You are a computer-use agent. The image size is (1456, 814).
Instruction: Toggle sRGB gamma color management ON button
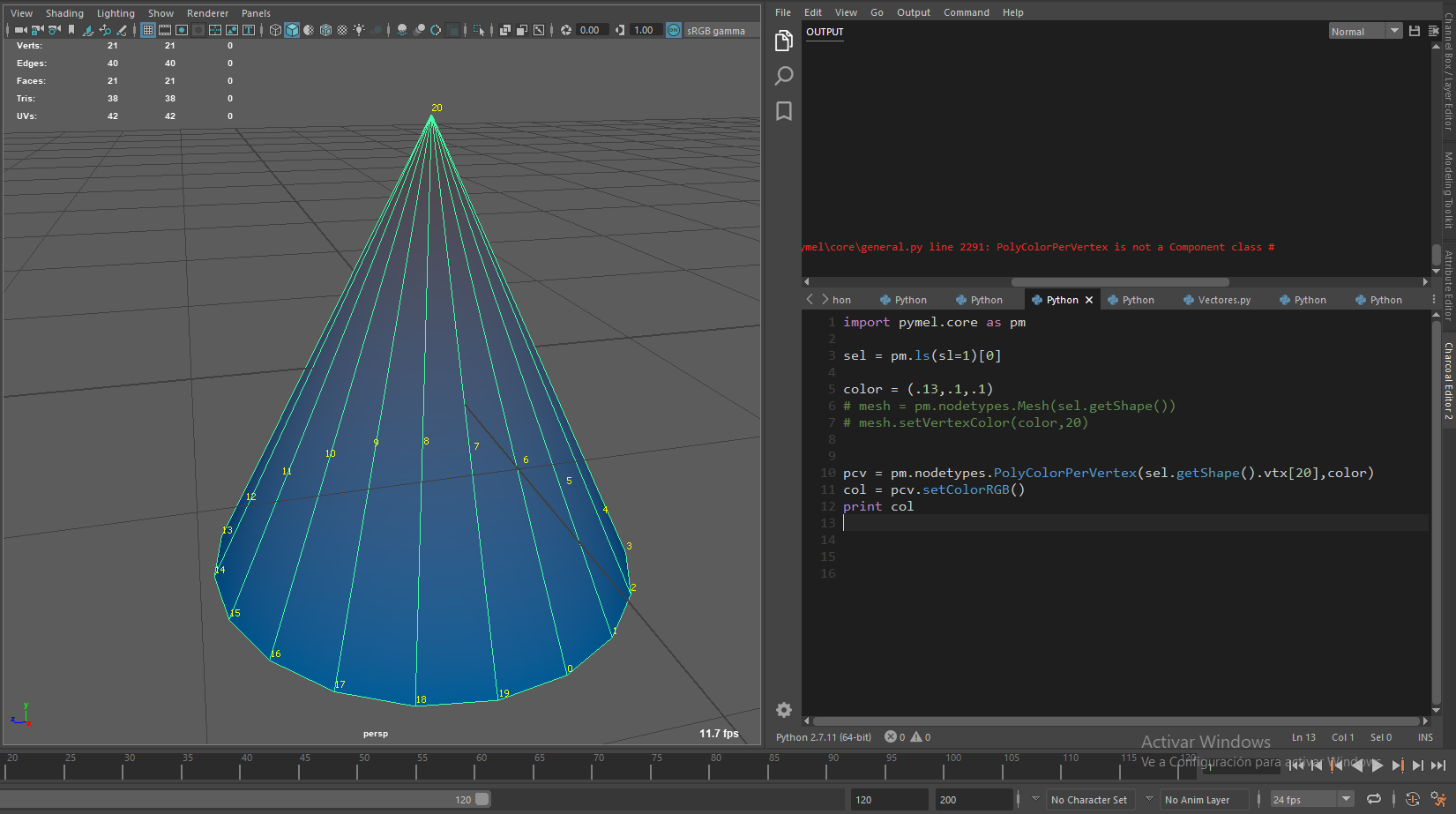click(x=674, y=30)
